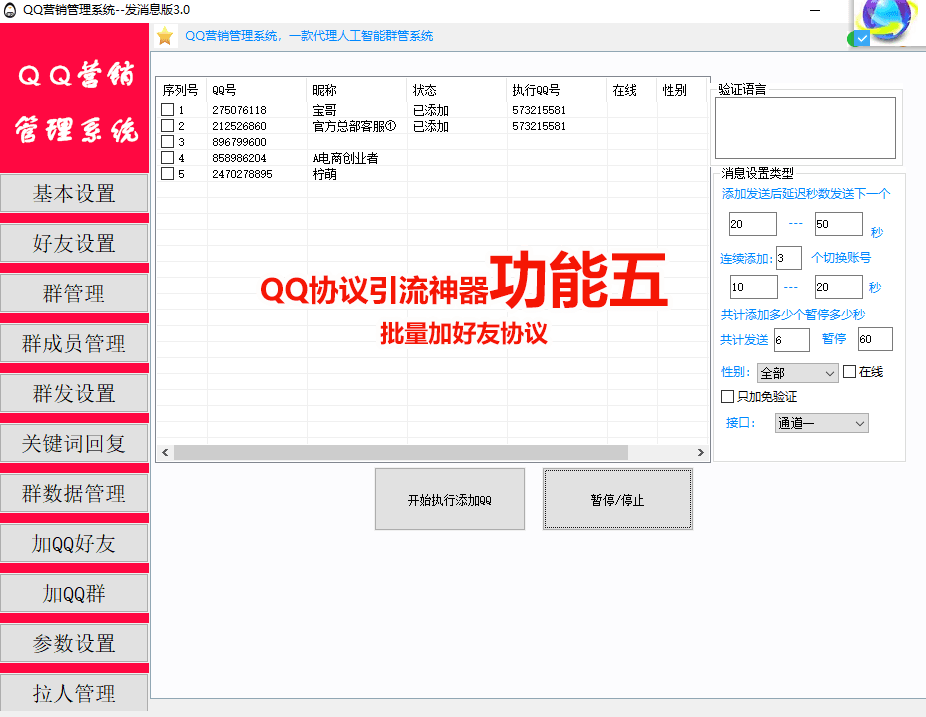The height and width of the screenshot is (717, 926).
Task: Switch to the 群管理 section
Action: pyautogui.click(x=74, y=293)
